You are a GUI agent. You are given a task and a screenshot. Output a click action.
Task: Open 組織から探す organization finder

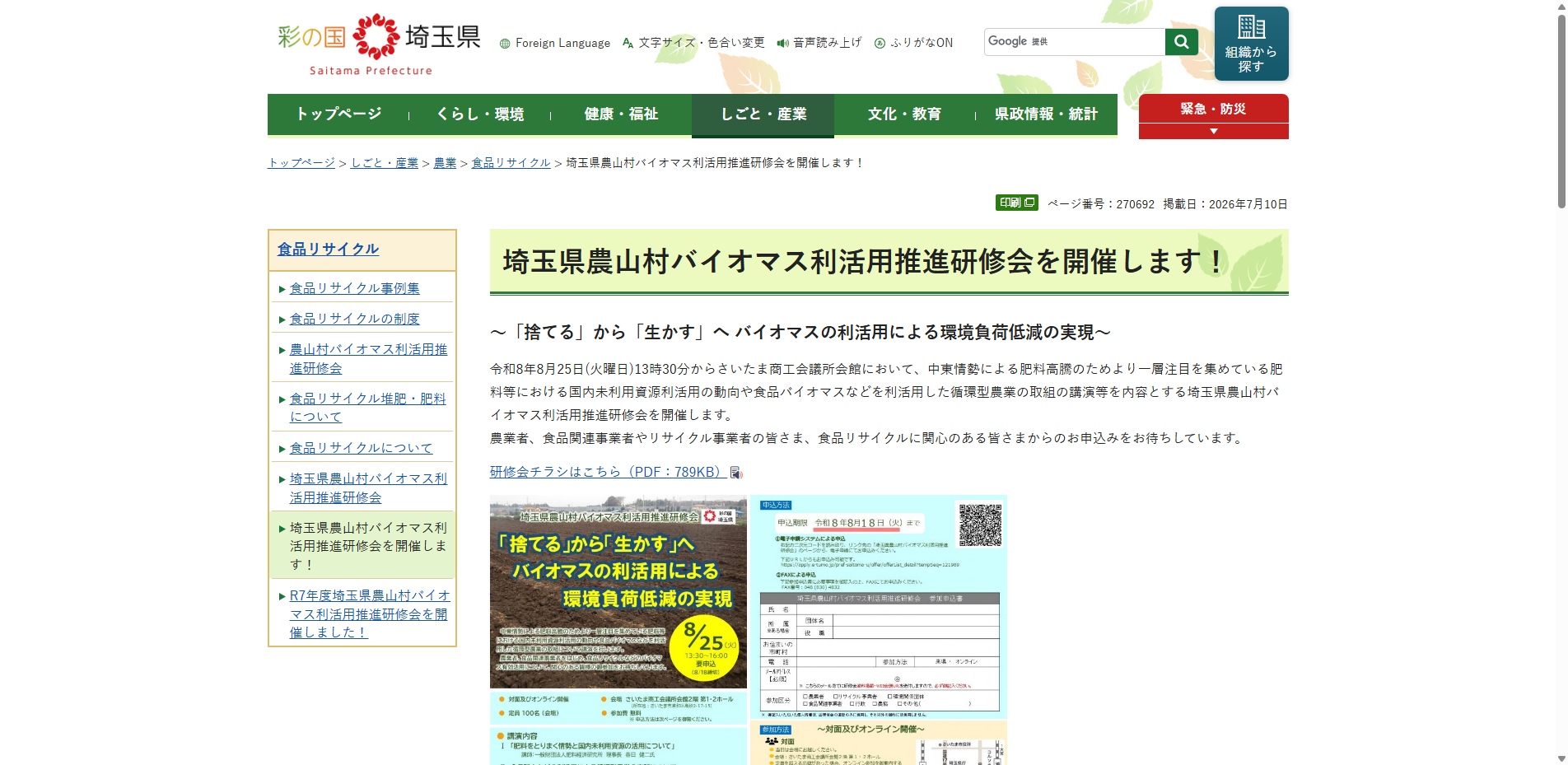pos(1251,44)
